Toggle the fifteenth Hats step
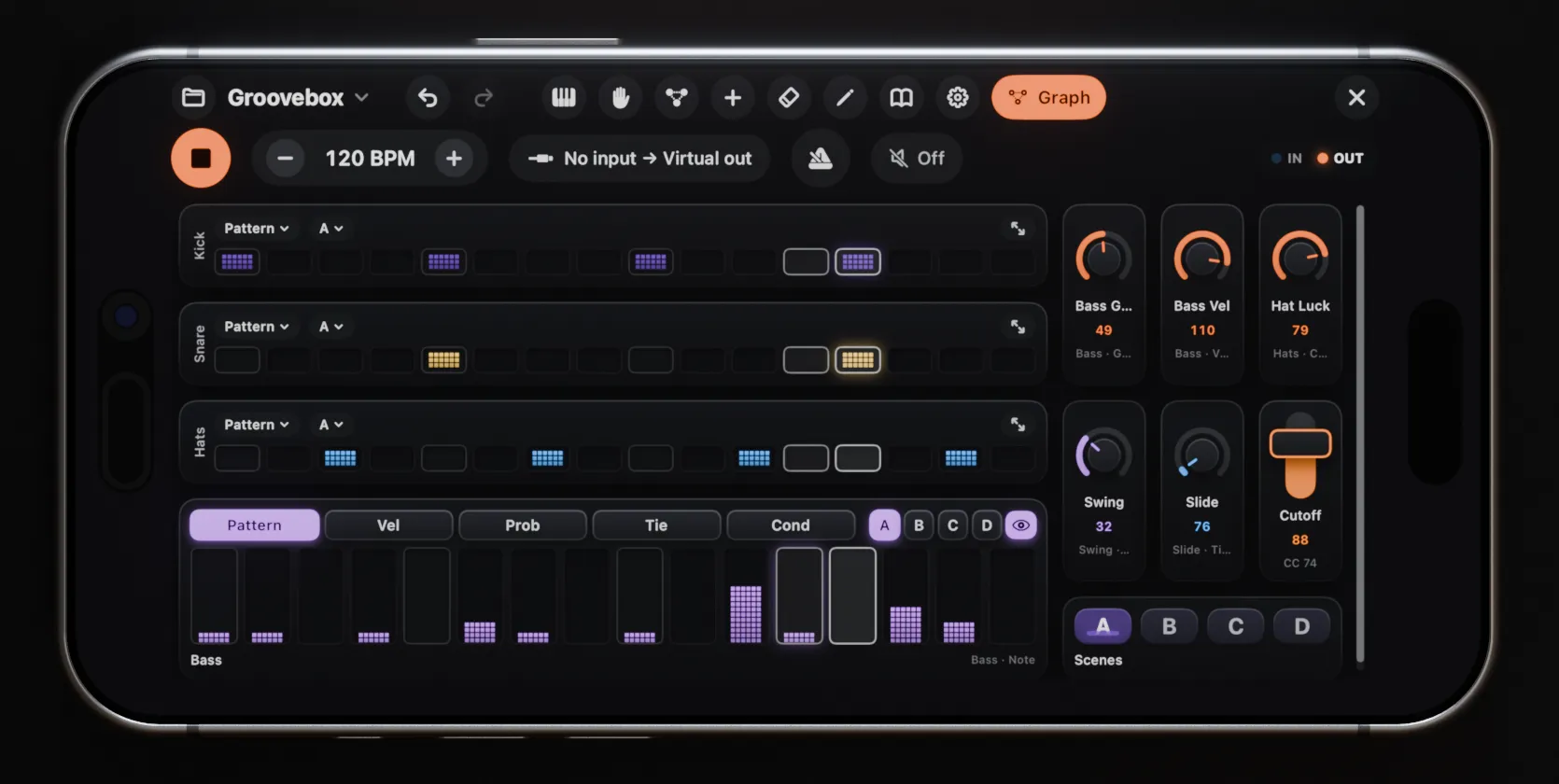 [x=961, y=458]
